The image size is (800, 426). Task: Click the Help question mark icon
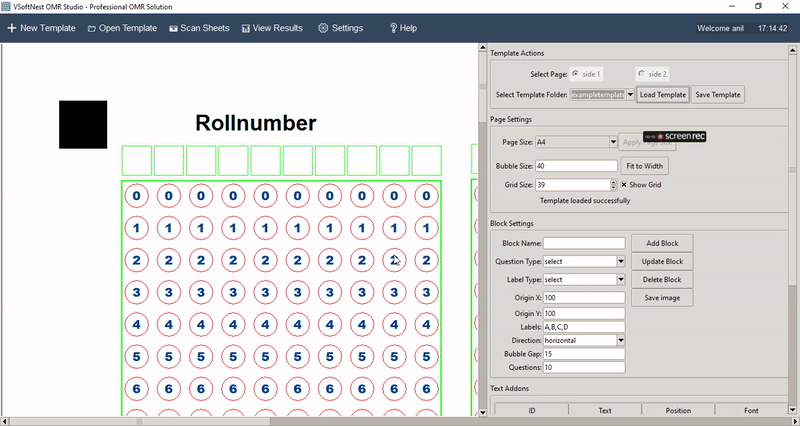coord(393,28)
